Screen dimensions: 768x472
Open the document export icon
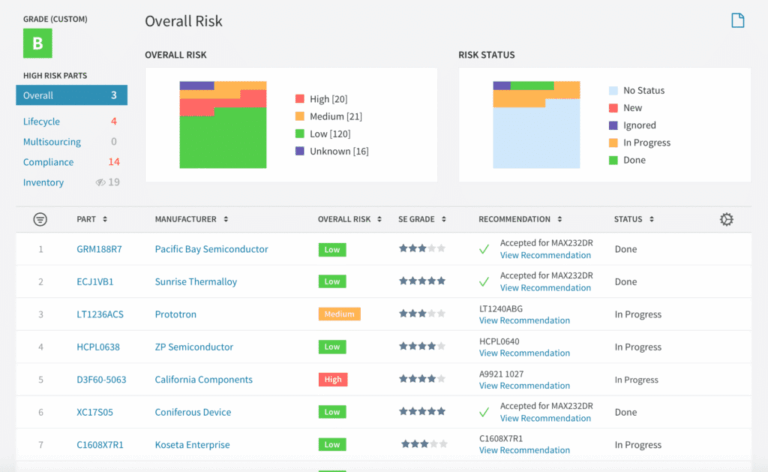(738, 21)
